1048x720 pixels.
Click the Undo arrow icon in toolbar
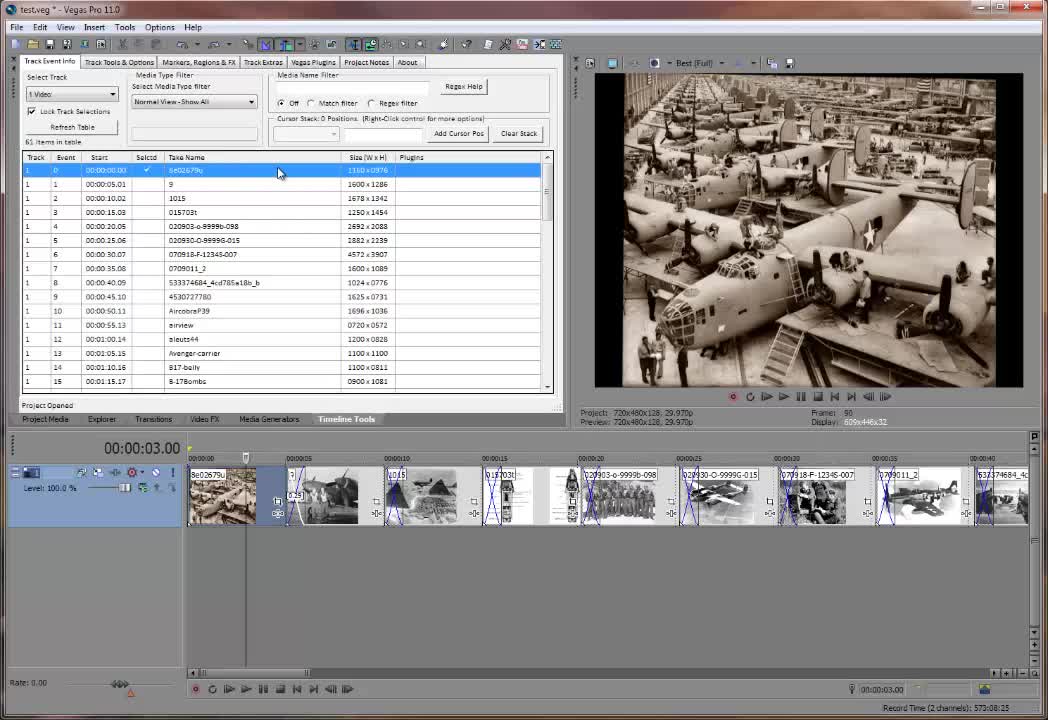(181, 44)
